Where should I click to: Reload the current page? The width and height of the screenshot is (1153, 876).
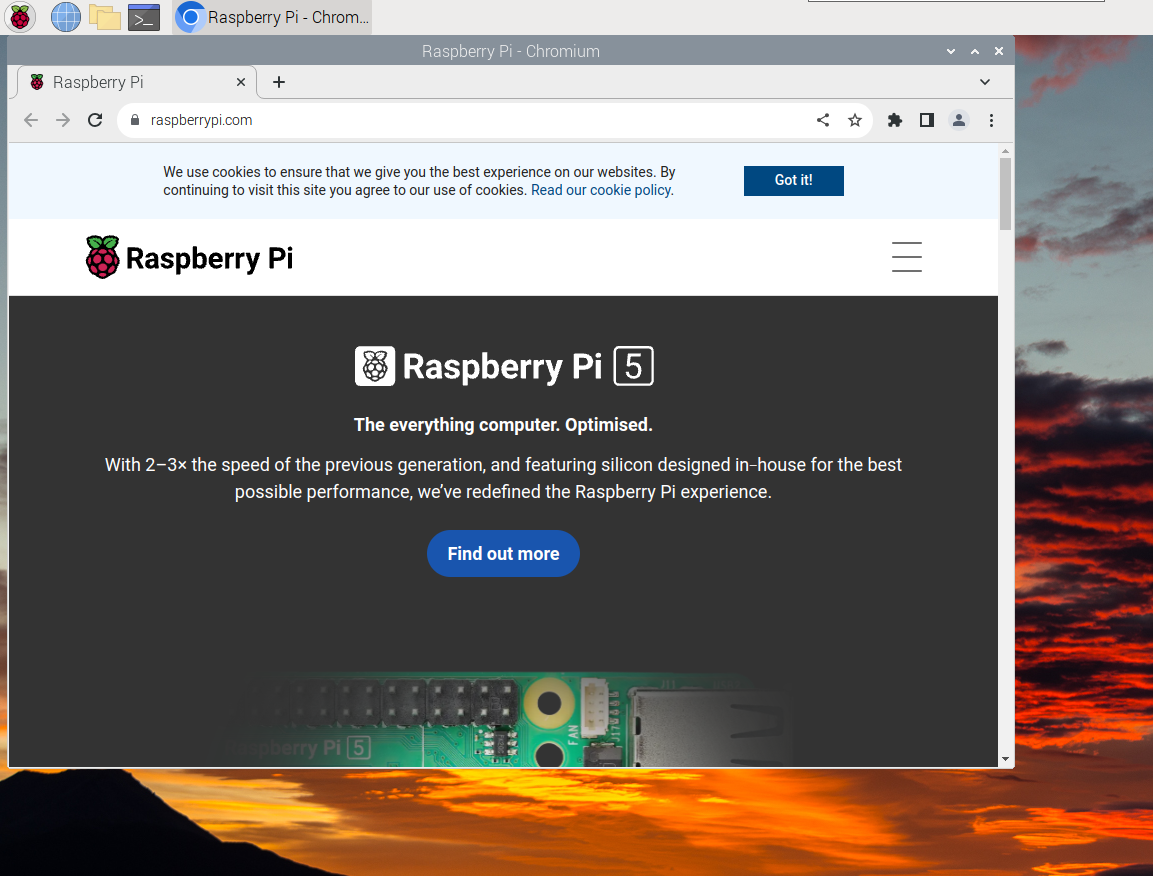pyautogui.click(x=95, y=120)
